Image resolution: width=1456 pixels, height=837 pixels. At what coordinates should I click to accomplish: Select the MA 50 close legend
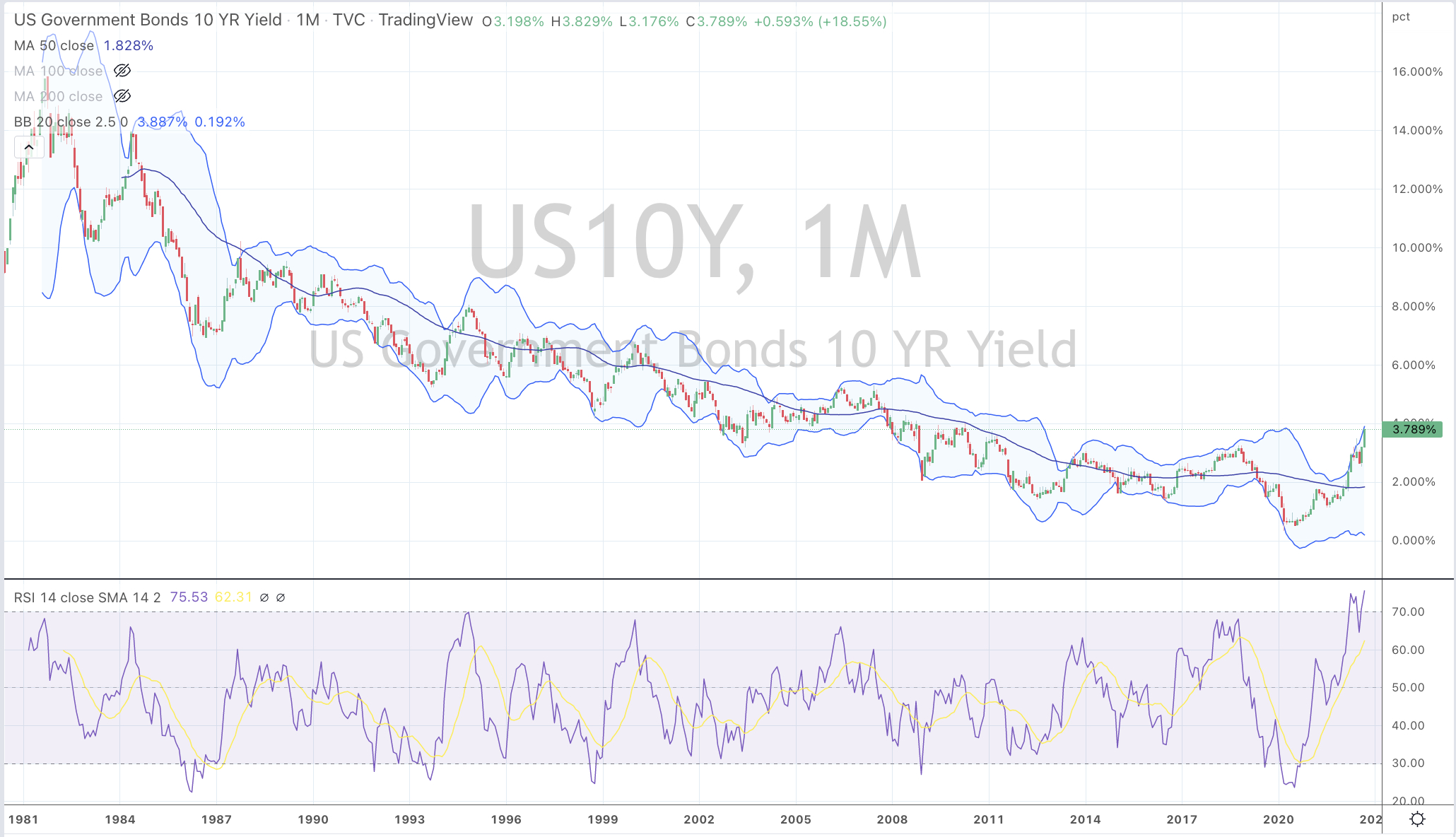[54, 45]
